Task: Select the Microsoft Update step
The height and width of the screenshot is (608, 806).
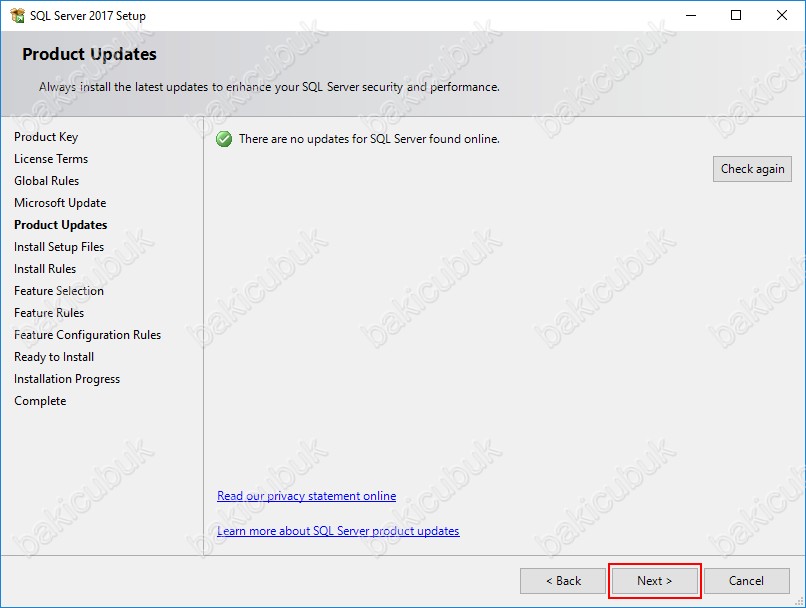Action: [60, 203]
